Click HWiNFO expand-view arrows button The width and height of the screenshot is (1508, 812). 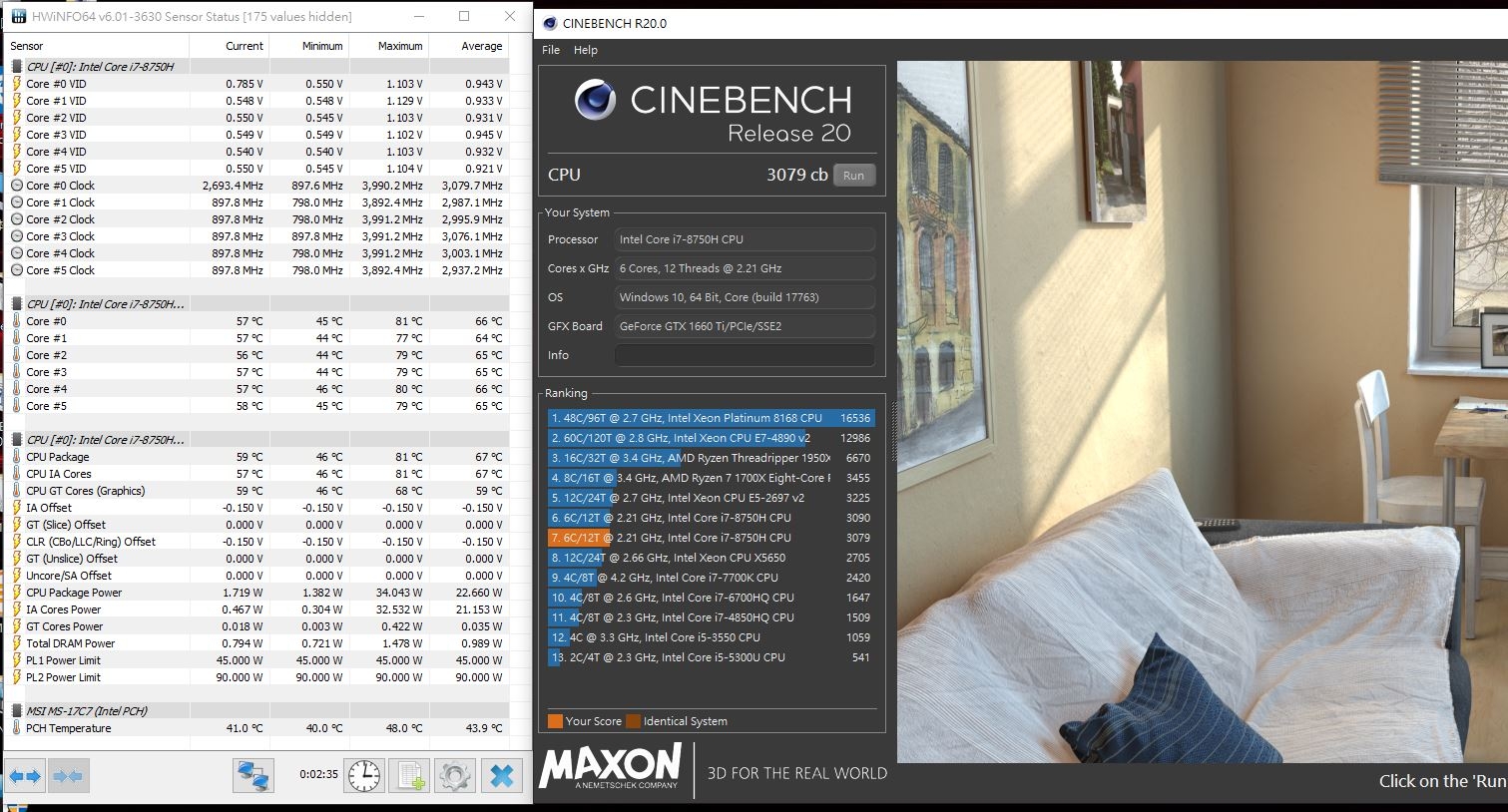[x=25, y=776]
